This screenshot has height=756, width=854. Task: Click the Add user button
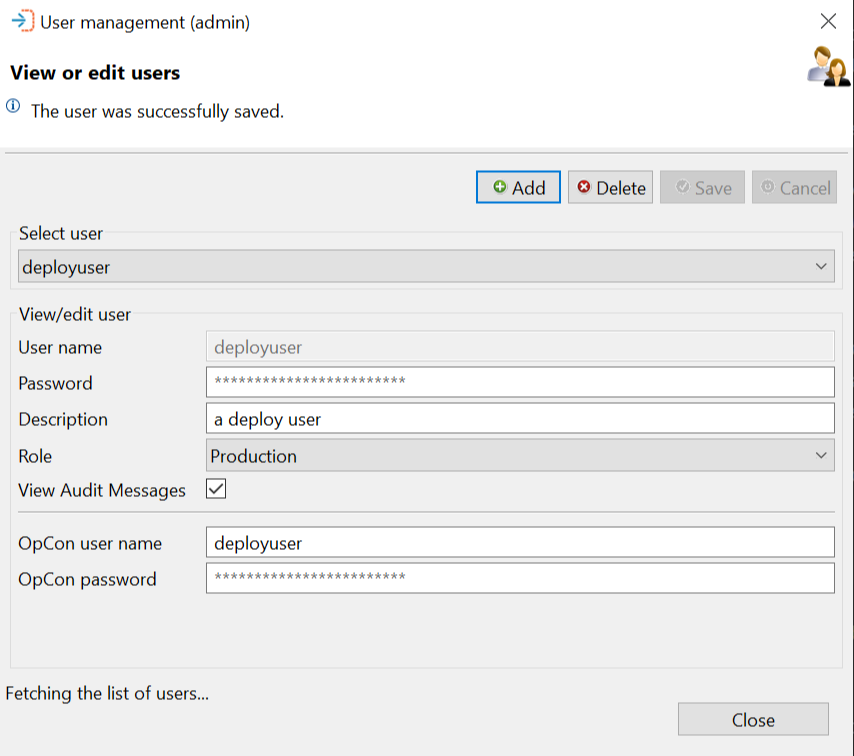coord(518,187)
